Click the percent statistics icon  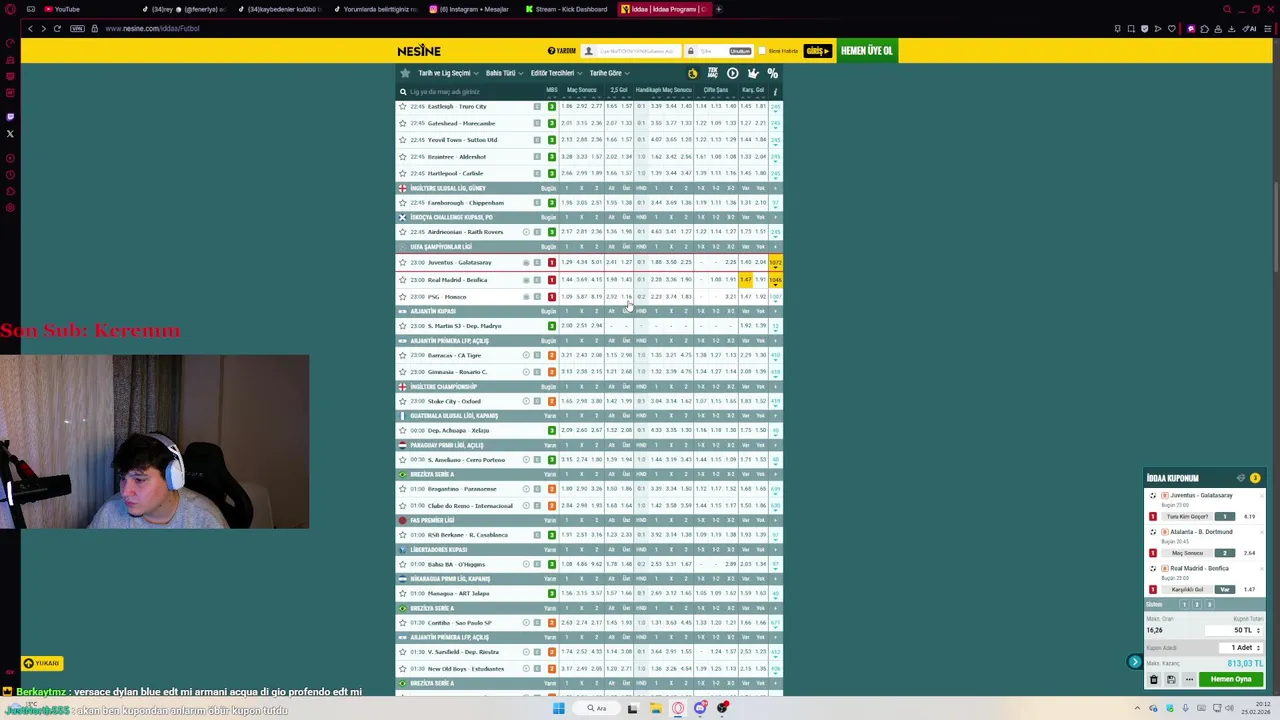click(772, 73)
